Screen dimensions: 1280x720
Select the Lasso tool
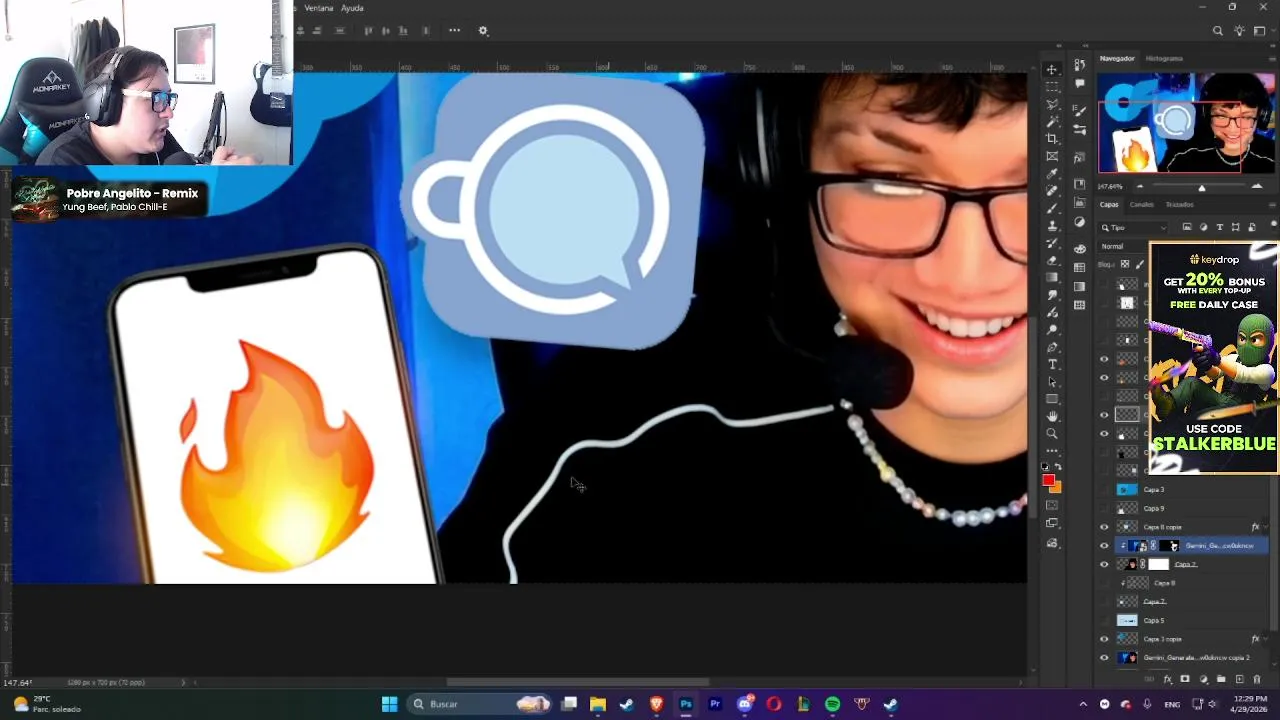(x=1052, y=104)
